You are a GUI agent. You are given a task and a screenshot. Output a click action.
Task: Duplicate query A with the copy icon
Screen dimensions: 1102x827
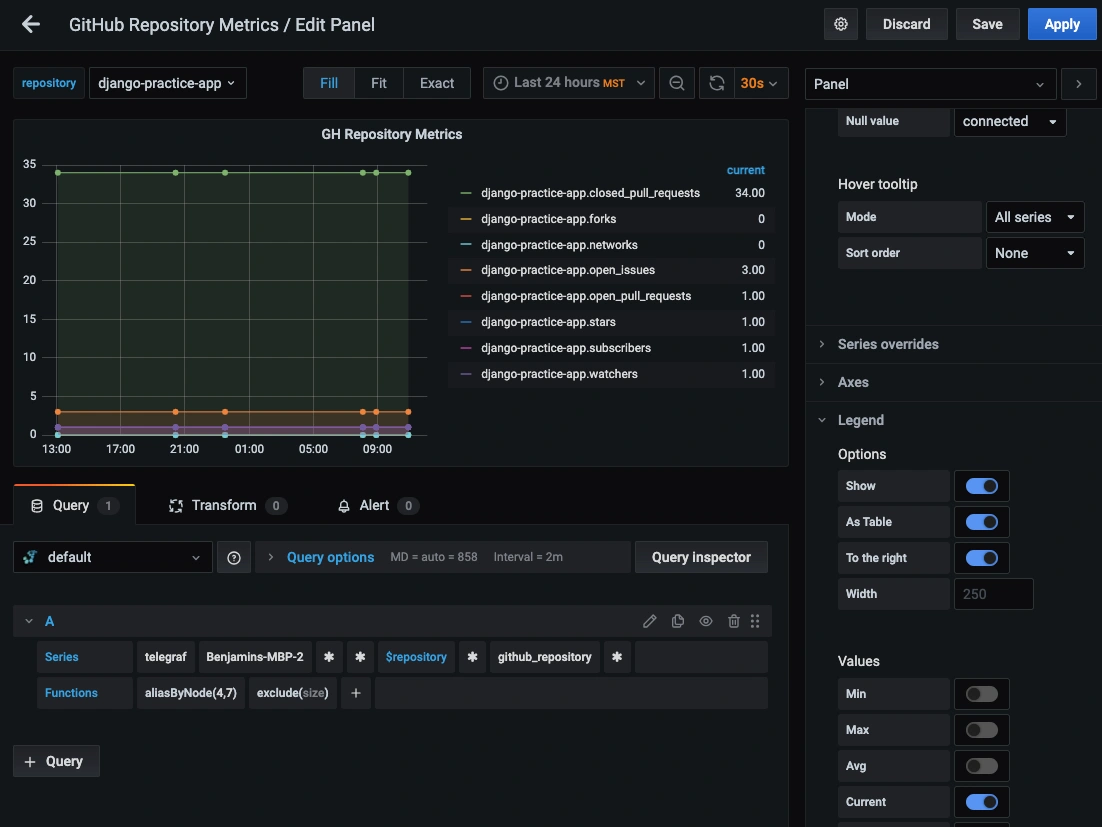pyautogui.click(x=678, y=621)
